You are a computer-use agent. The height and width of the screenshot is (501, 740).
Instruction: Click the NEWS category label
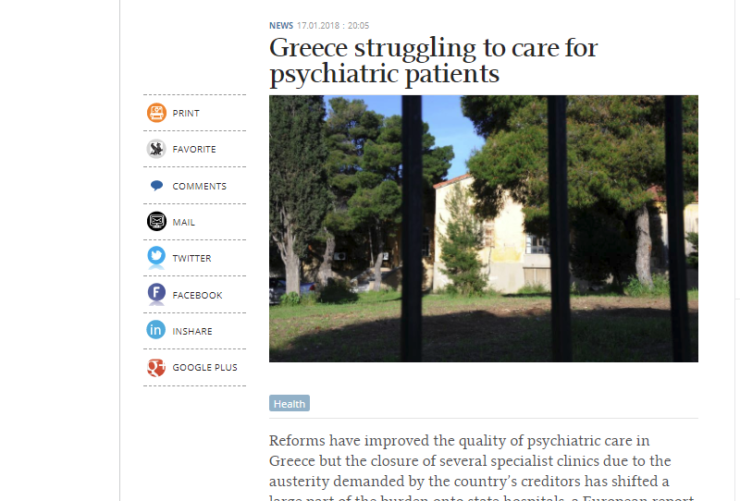[281, 25]
